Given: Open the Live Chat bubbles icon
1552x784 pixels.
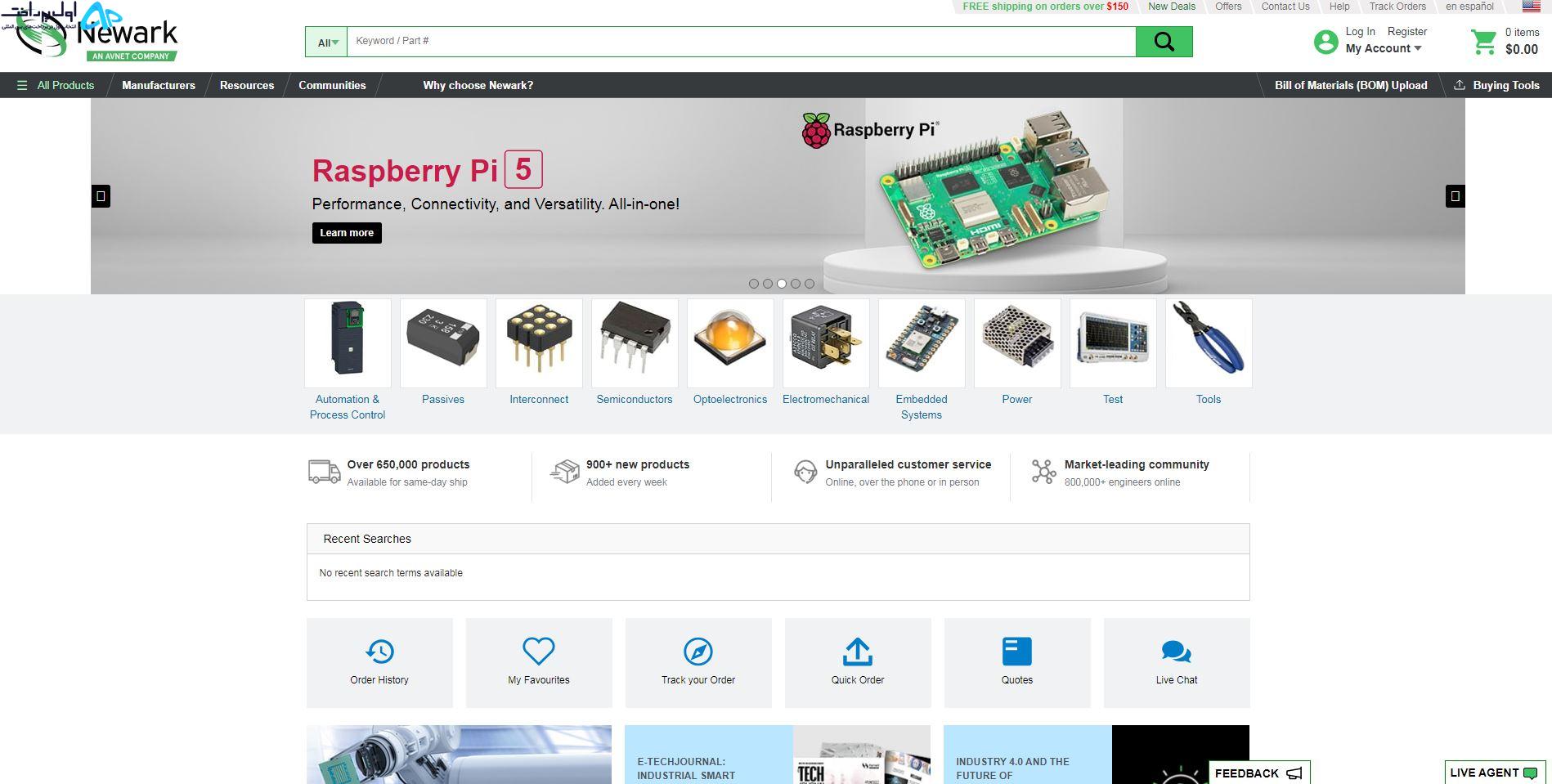Looking at the screenshot, I should [x=1177, y=652].
